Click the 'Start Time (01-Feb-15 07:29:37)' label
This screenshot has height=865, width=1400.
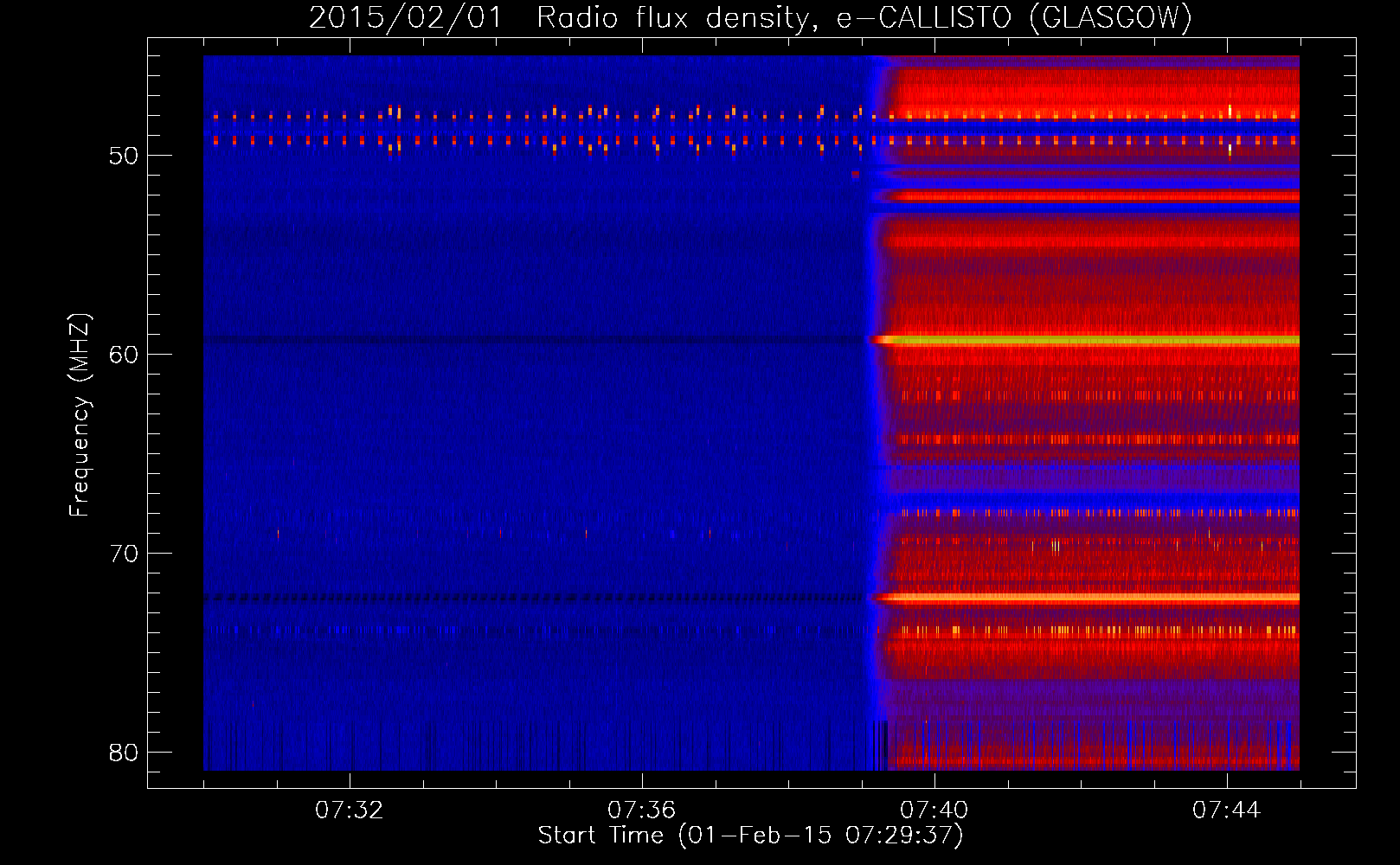pos(750,836)
